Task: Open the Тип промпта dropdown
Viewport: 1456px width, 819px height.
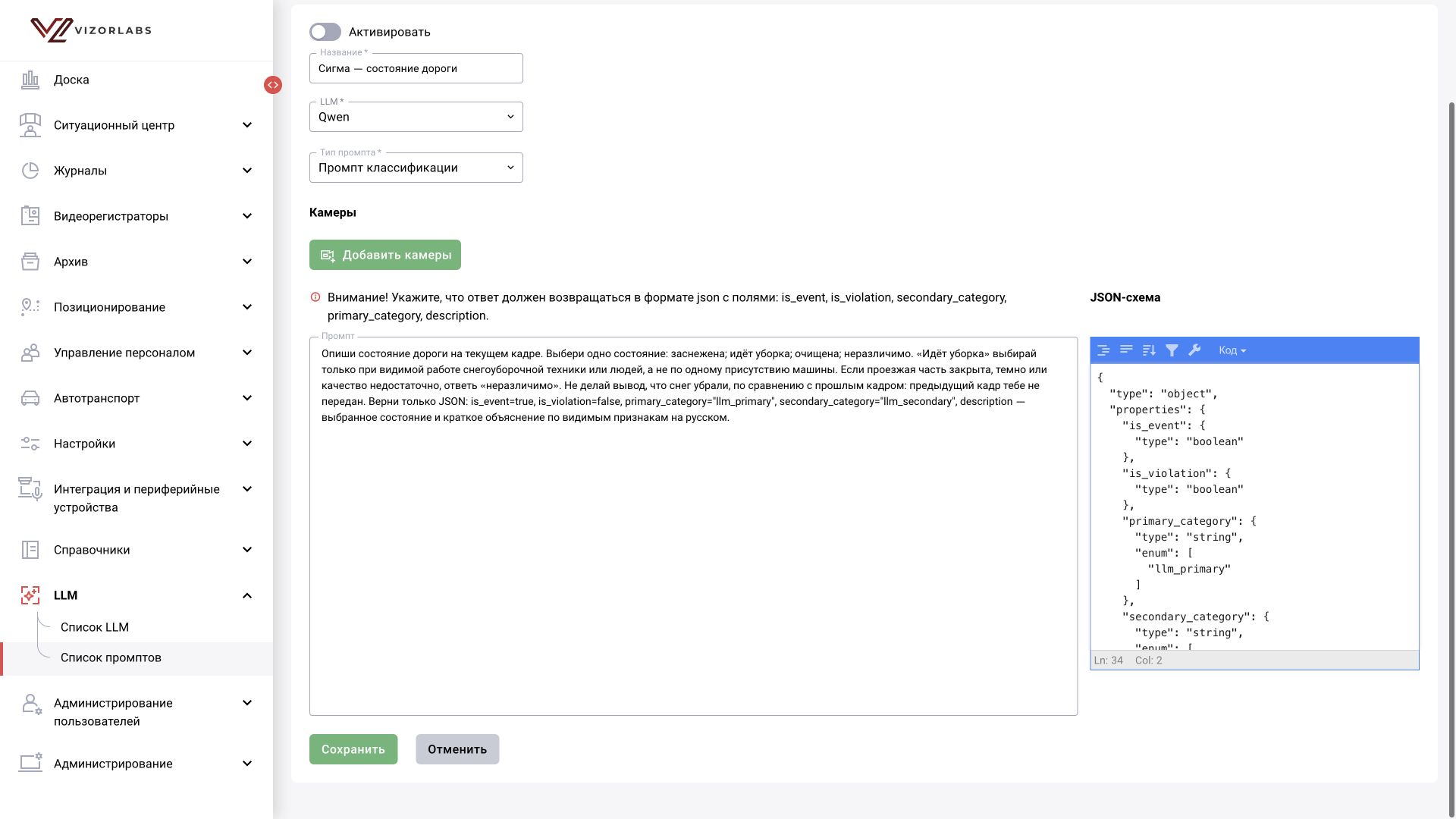Action: tap(416, 168)
